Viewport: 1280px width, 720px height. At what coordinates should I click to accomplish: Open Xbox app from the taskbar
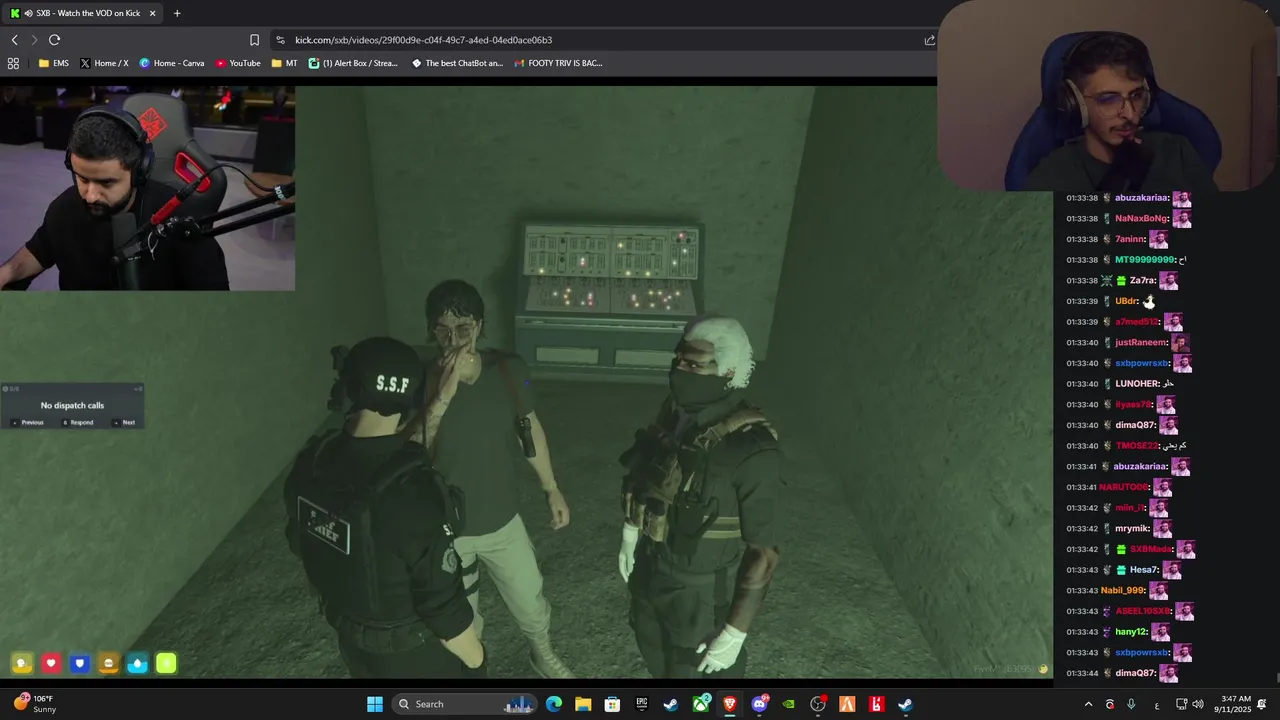[x=701, y=704]
